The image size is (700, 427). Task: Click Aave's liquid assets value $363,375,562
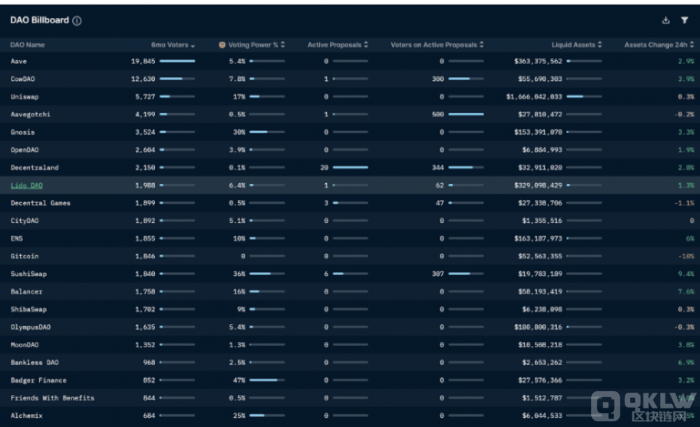click(538, 61)
